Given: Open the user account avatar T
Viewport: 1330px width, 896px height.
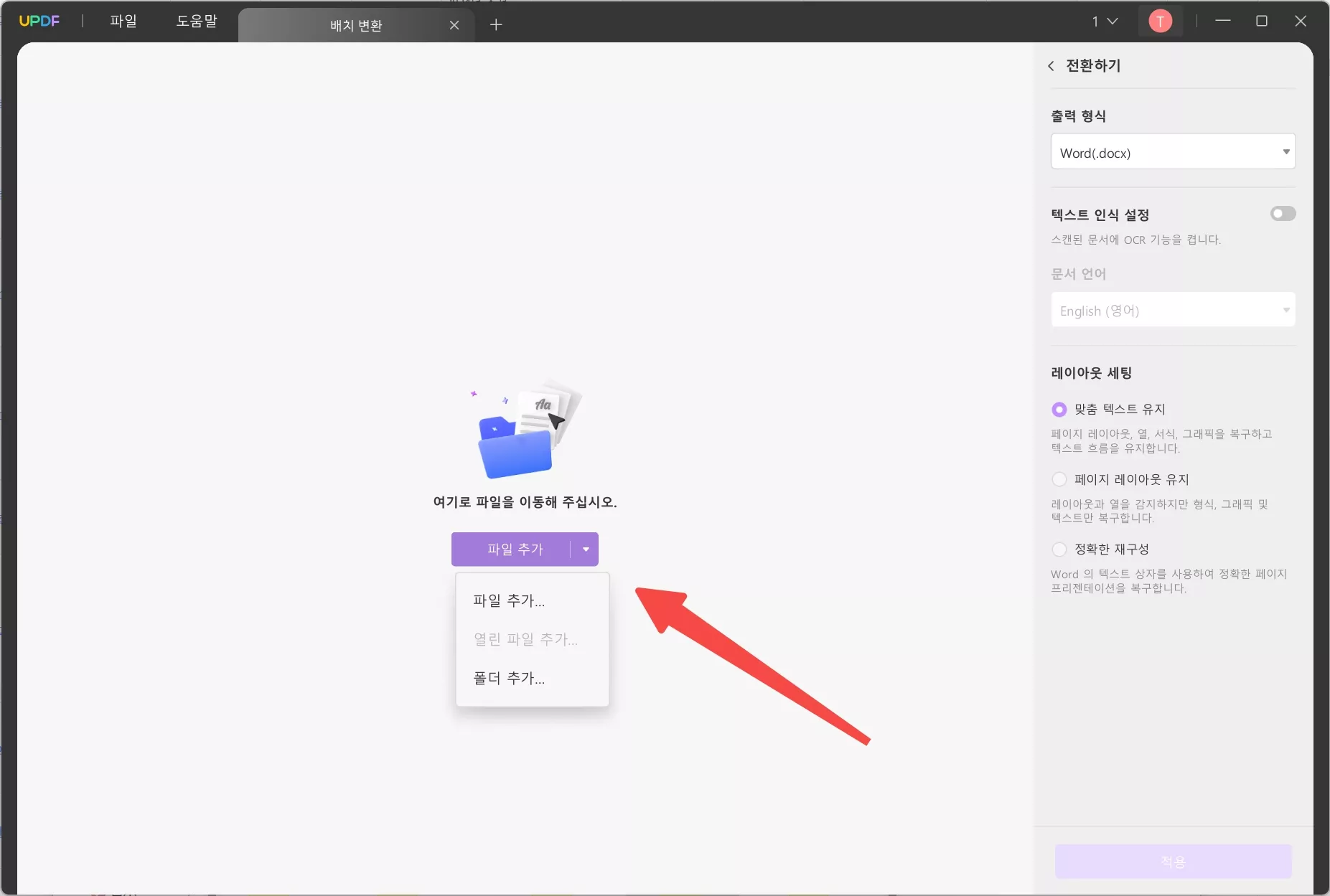Looking at the screenshot, I should pos(1161,22).
